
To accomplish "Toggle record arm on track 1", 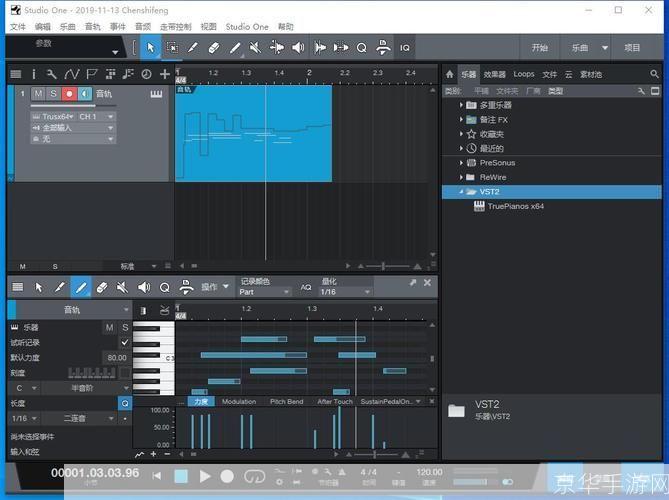I will (69, 93).
